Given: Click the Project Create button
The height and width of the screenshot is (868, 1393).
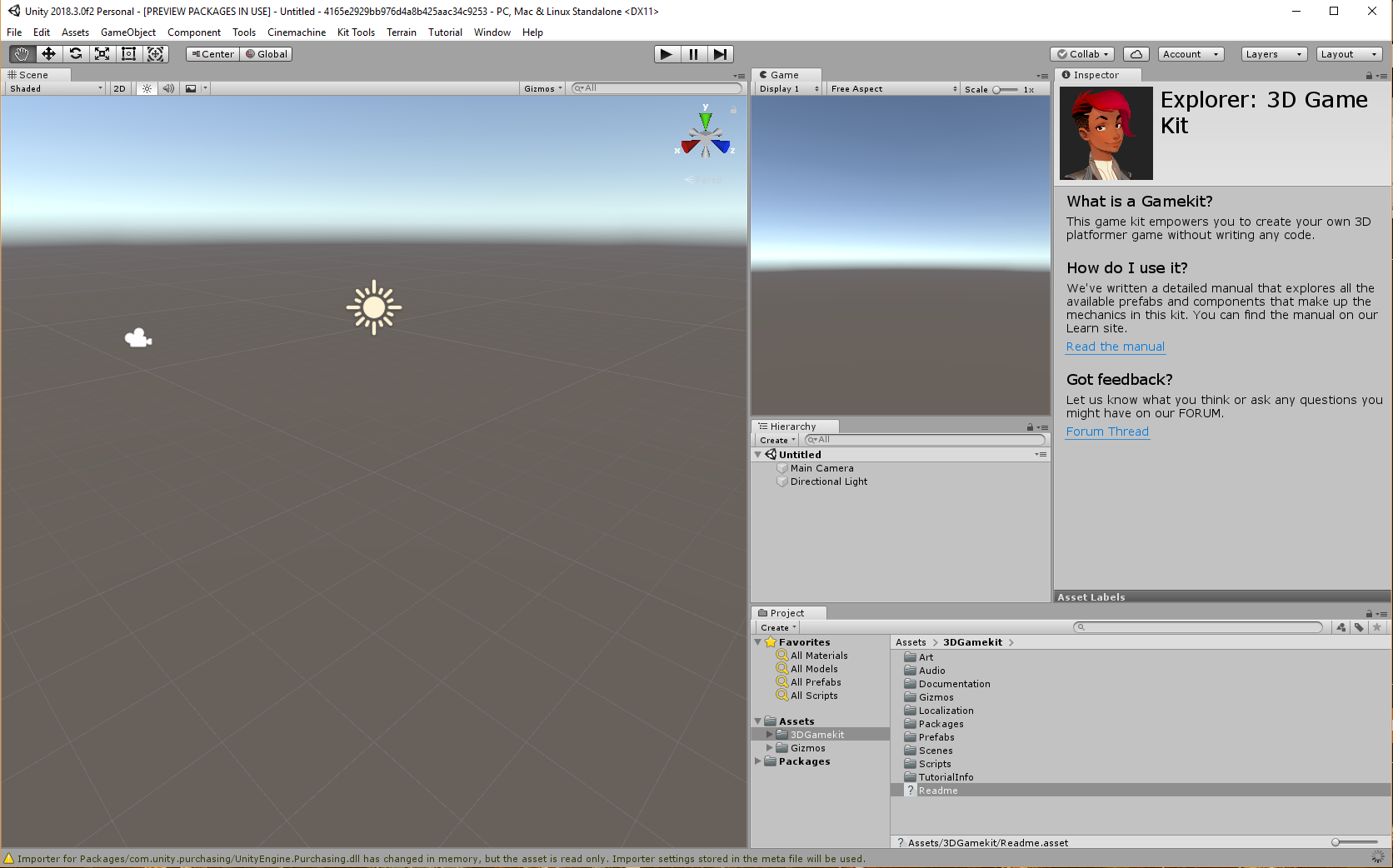Looking at the screenshot, I should pyautogui.click(x=778, y=627).
